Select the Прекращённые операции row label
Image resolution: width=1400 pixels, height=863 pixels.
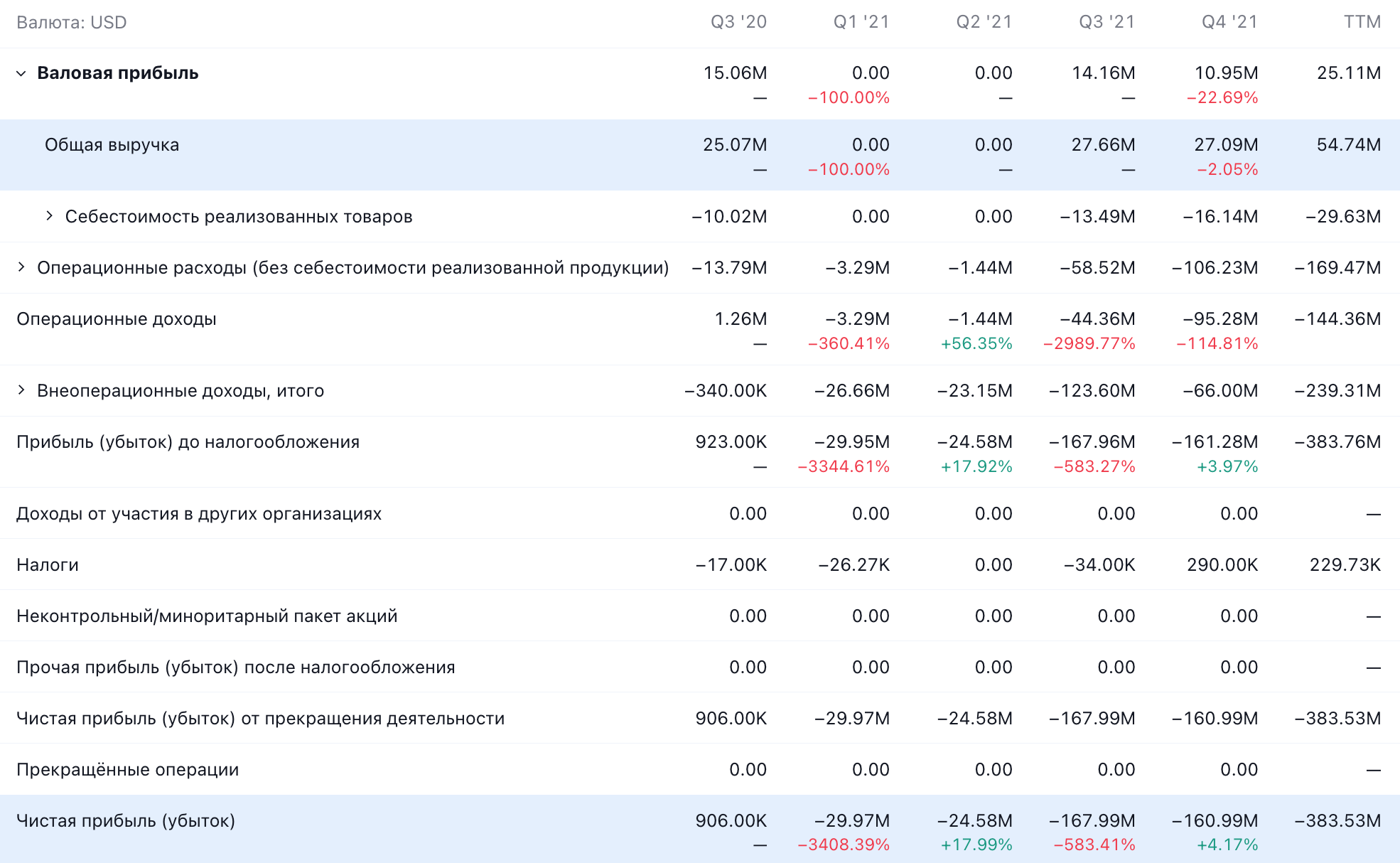point(128,770)
